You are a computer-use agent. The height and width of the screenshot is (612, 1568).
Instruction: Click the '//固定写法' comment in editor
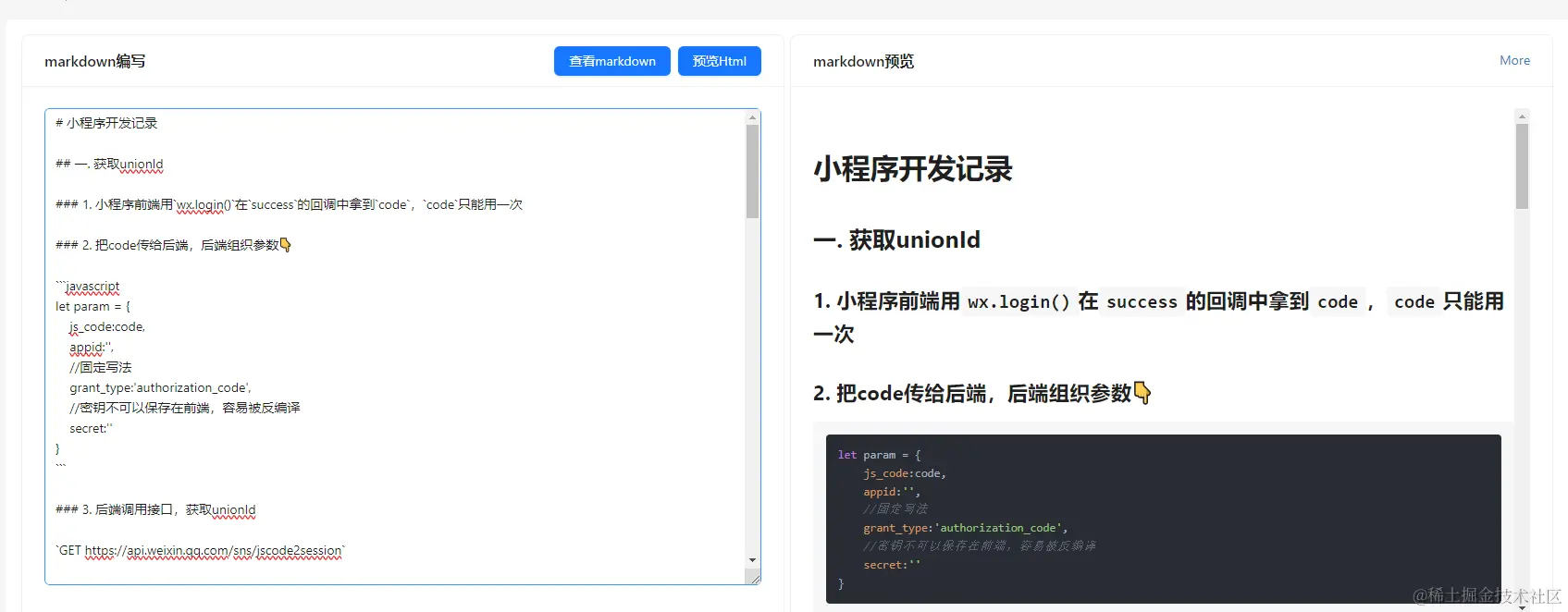(101, 367)
